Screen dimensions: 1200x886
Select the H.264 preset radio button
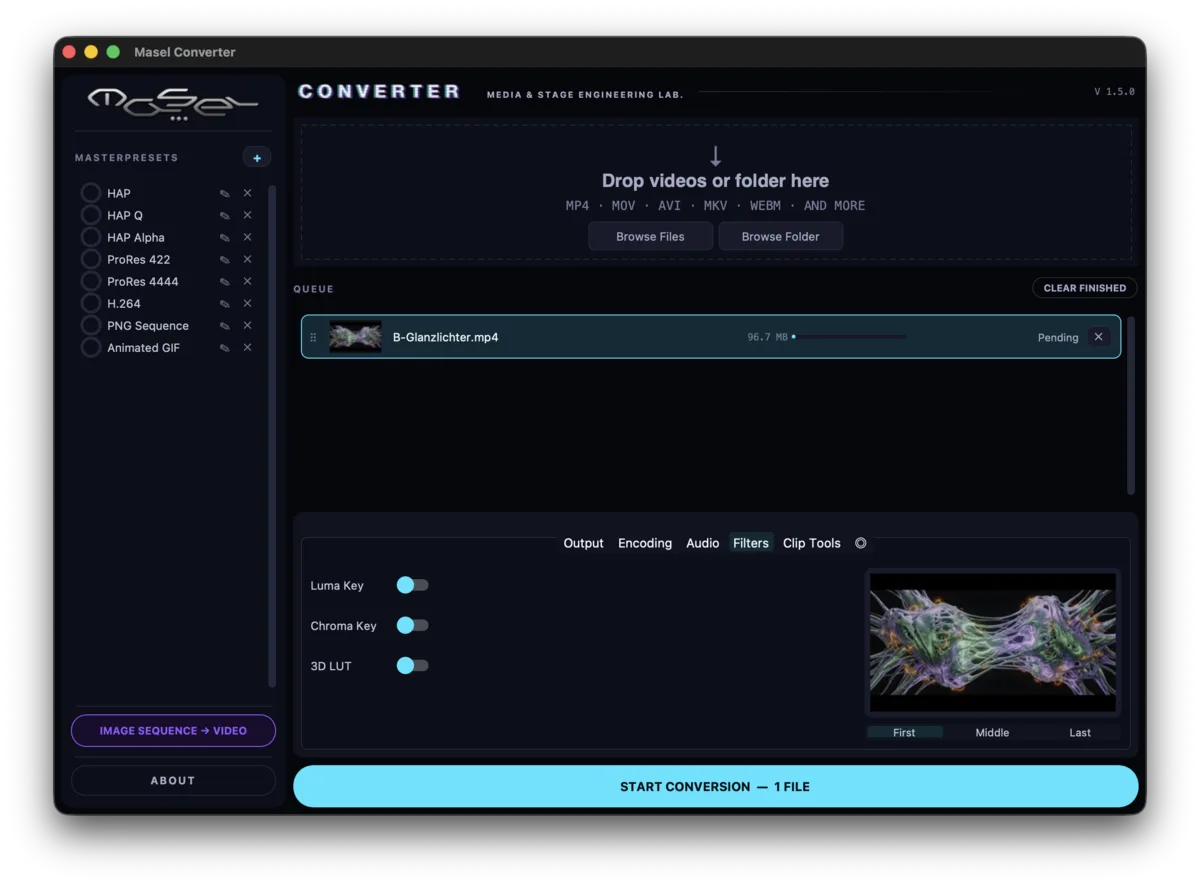point(91,303)
